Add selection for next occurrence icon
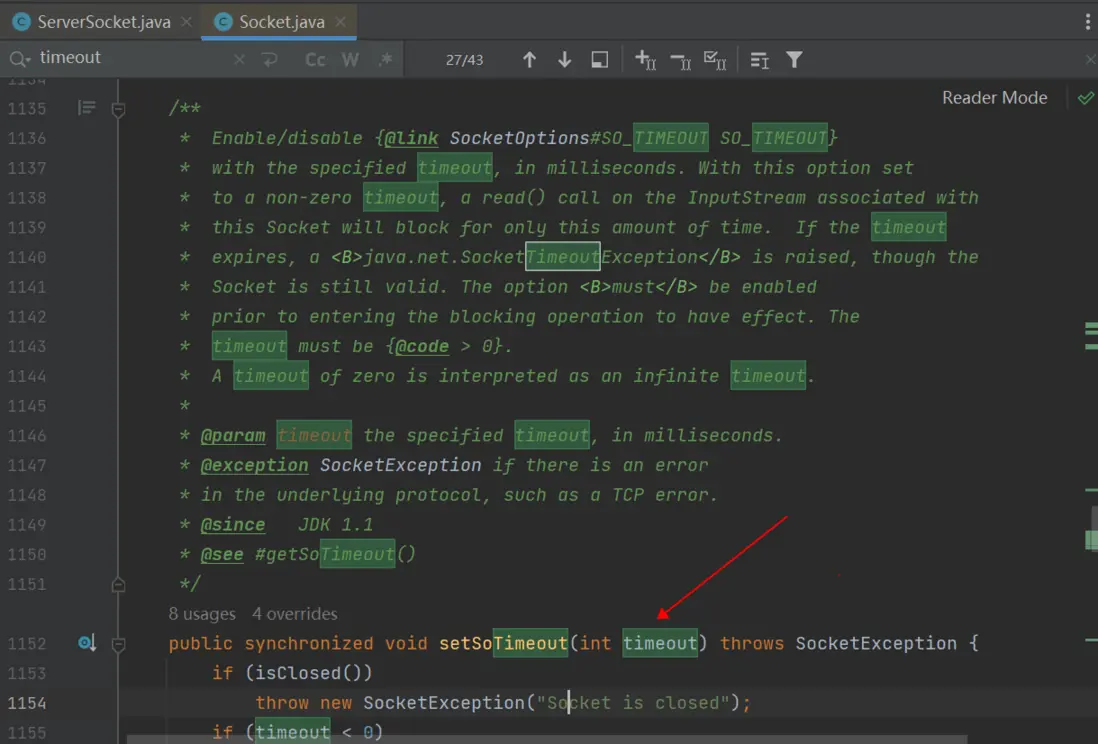The image size is (1098, 744). pyautogui.click(x=646, y=60)
